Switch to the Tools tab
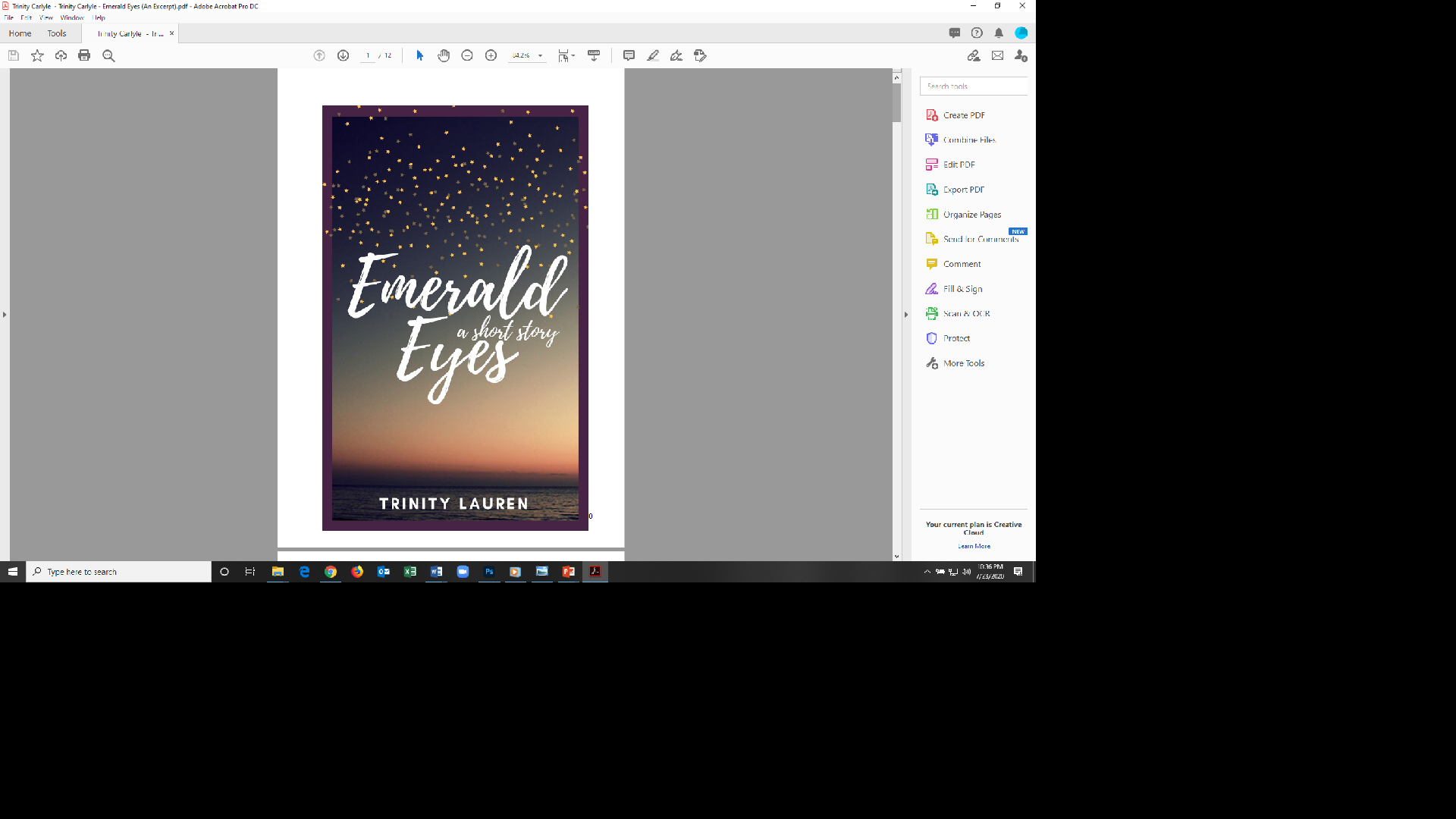The height and width of the screenshot is (819, 1456). (x=57, y=33)
